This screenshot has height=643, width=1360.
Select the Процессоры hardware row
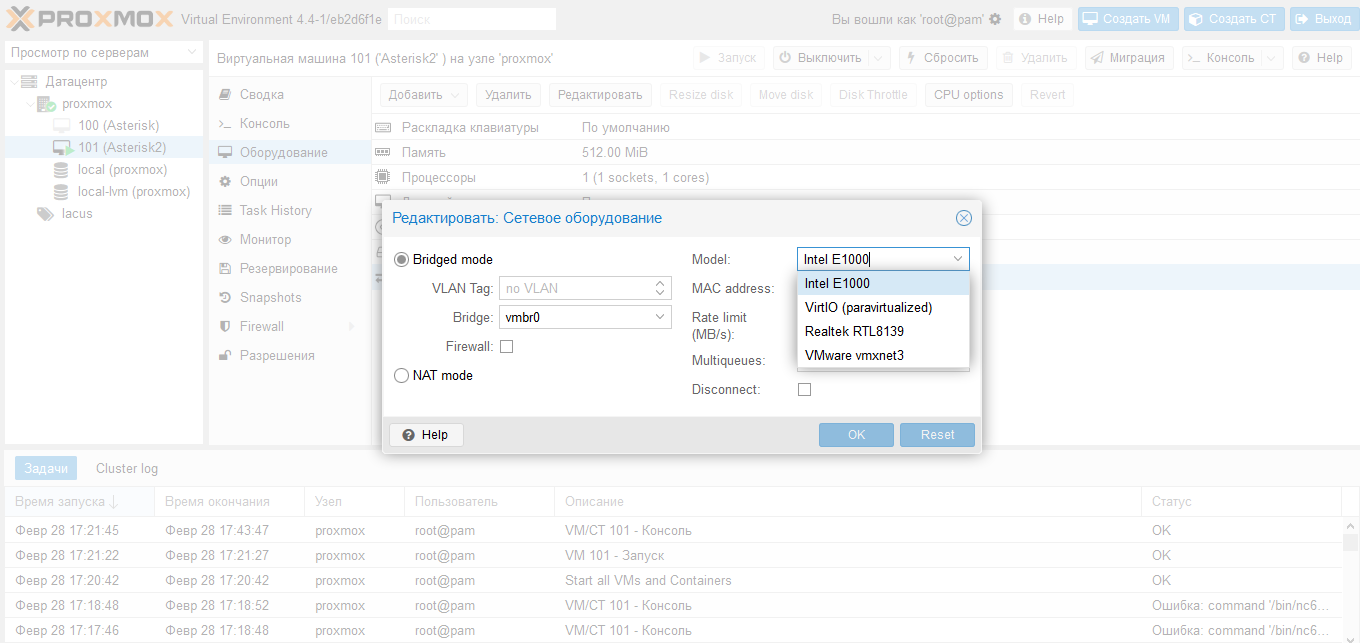point(865,177)
